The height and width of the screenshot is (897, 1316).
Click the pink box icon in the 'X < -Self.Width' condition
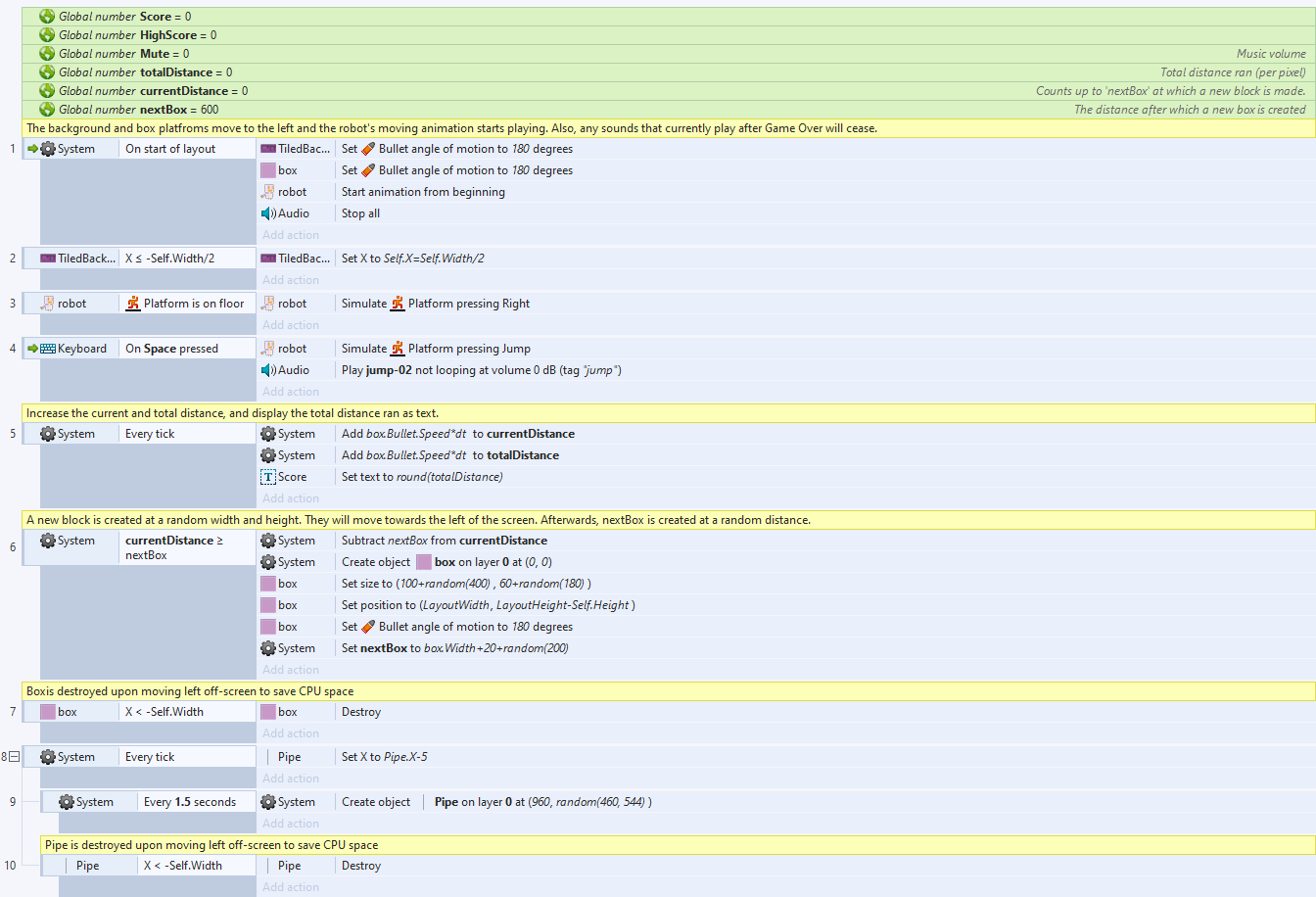pyautogui.click(x=48, y=712)
